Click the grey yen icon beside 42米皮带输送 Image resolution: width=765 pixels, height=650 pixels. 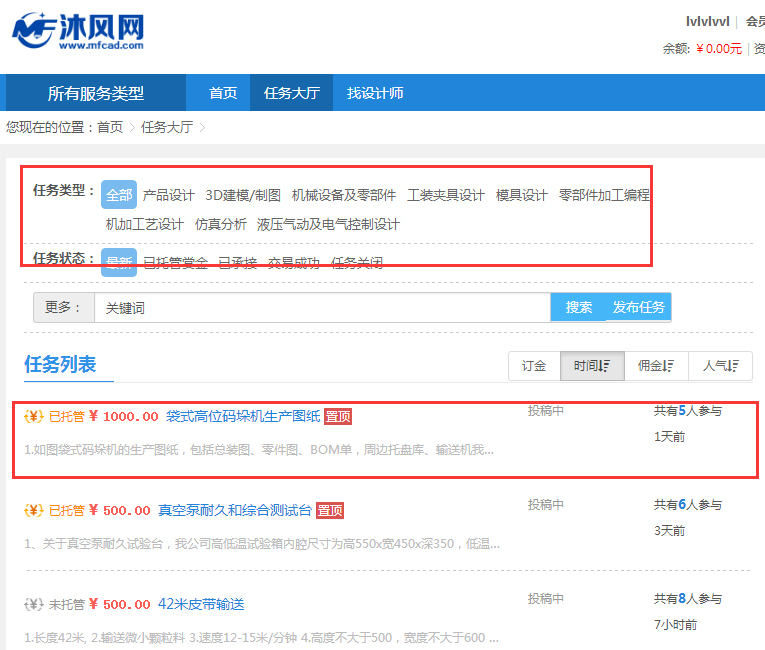click(x=33, y=605)
